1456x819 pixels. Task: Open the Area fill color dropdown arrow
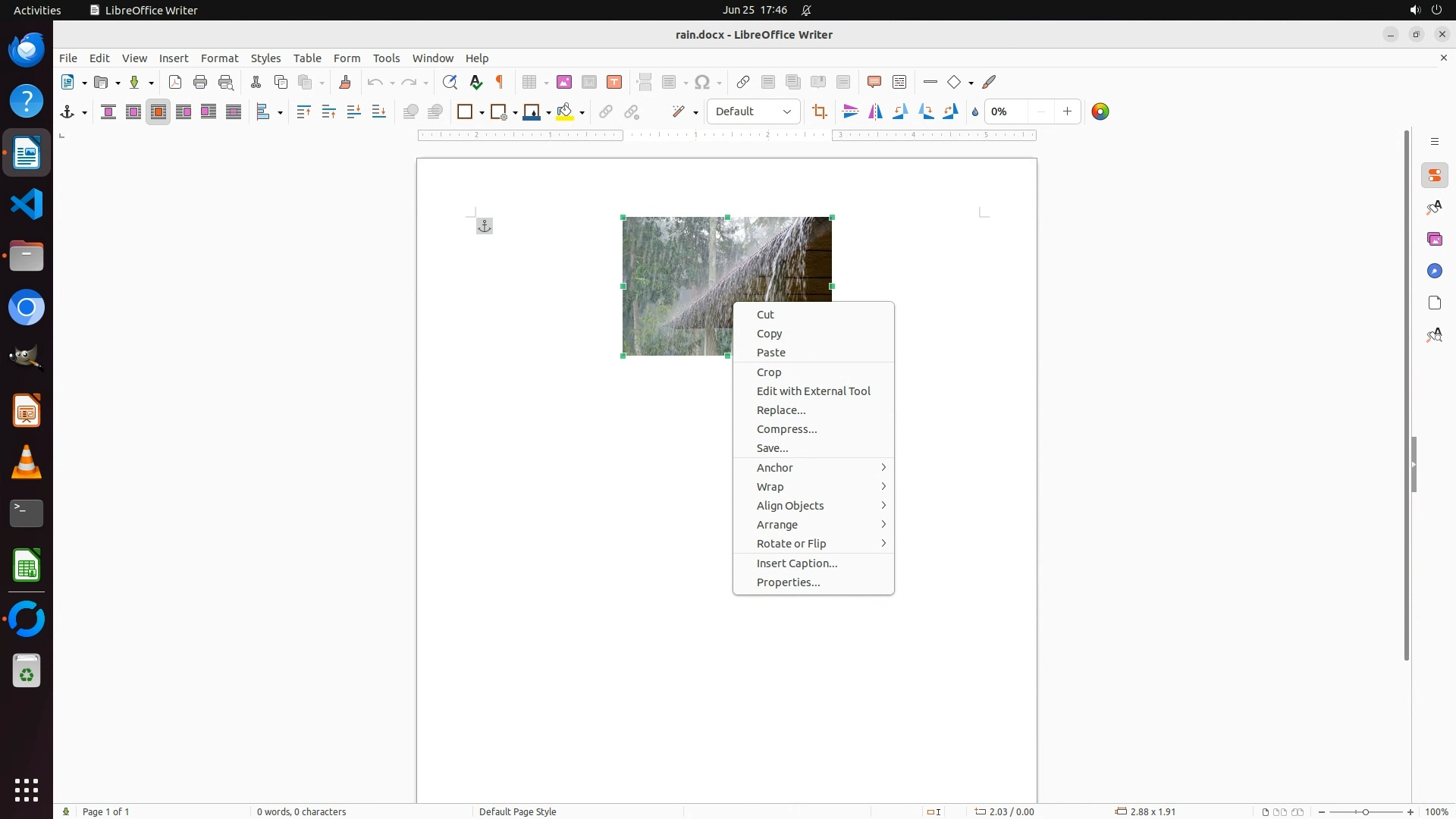582,113
